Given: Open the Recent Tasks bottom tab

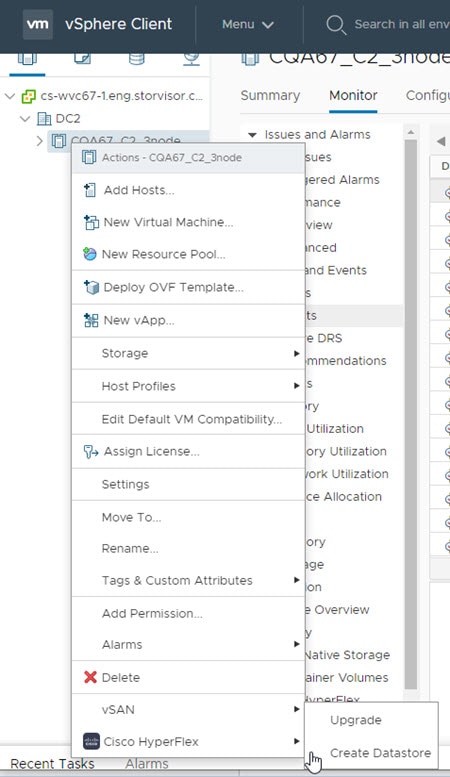Looking at the screenshot, I should tap(52, 764).
